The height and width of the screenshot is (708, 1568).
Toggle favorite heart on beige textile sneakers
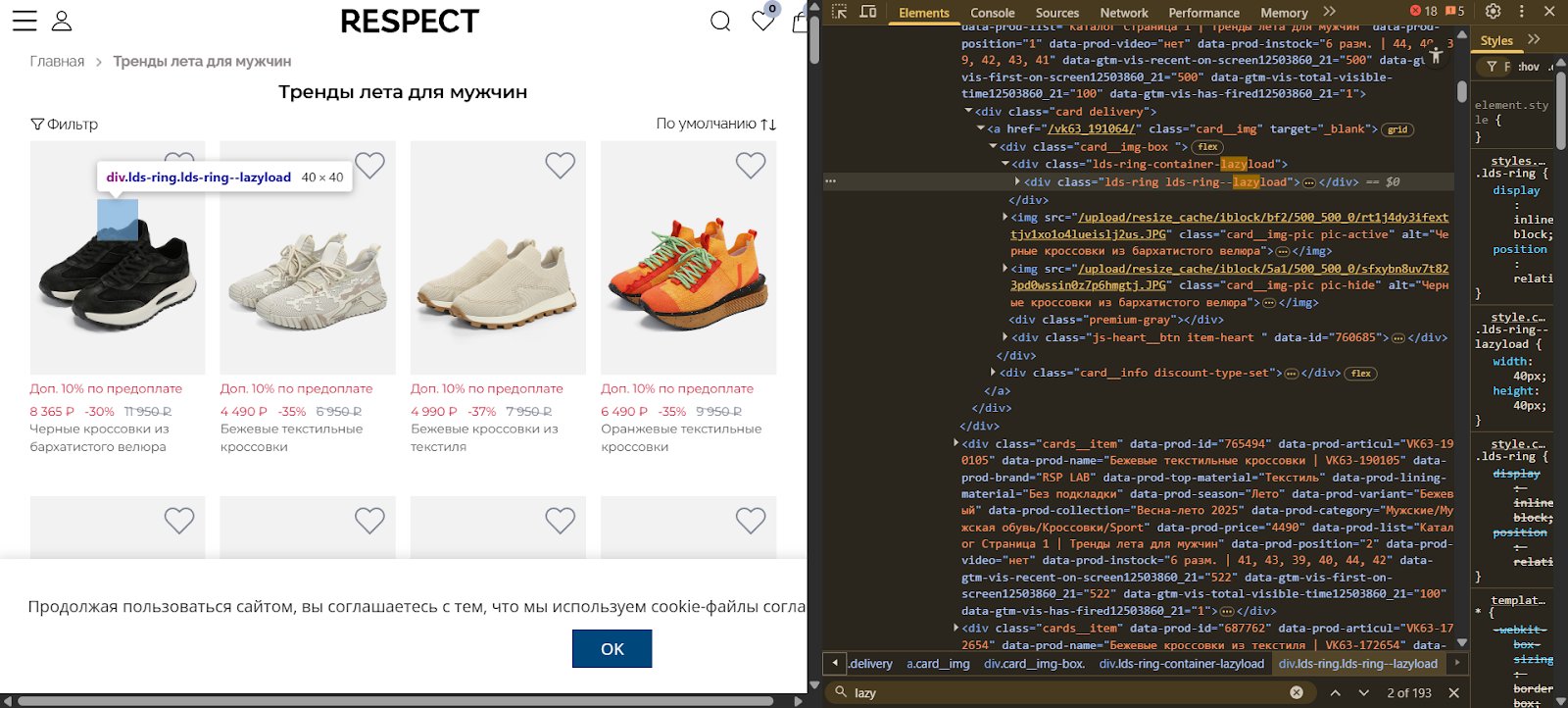click(x=369, y=166)
